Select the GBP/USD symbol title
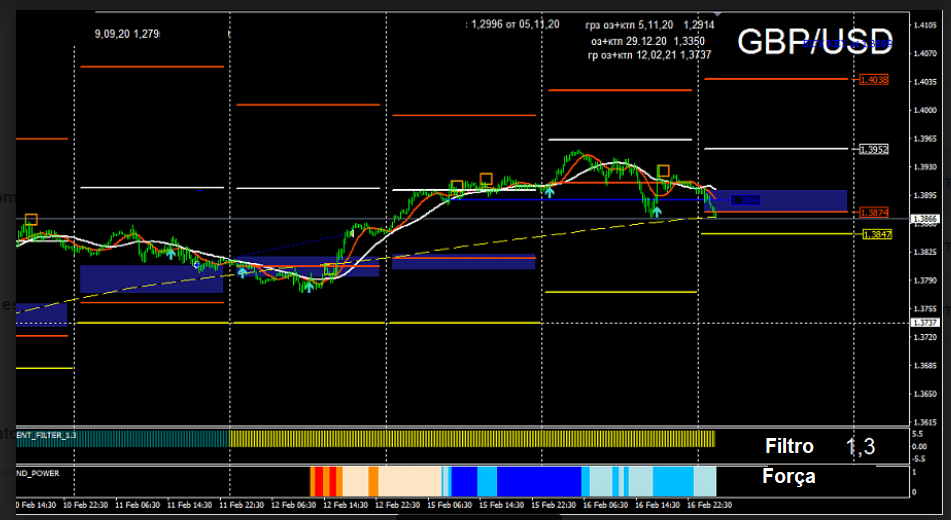This screenshot has height=520, width=951. 814,41
